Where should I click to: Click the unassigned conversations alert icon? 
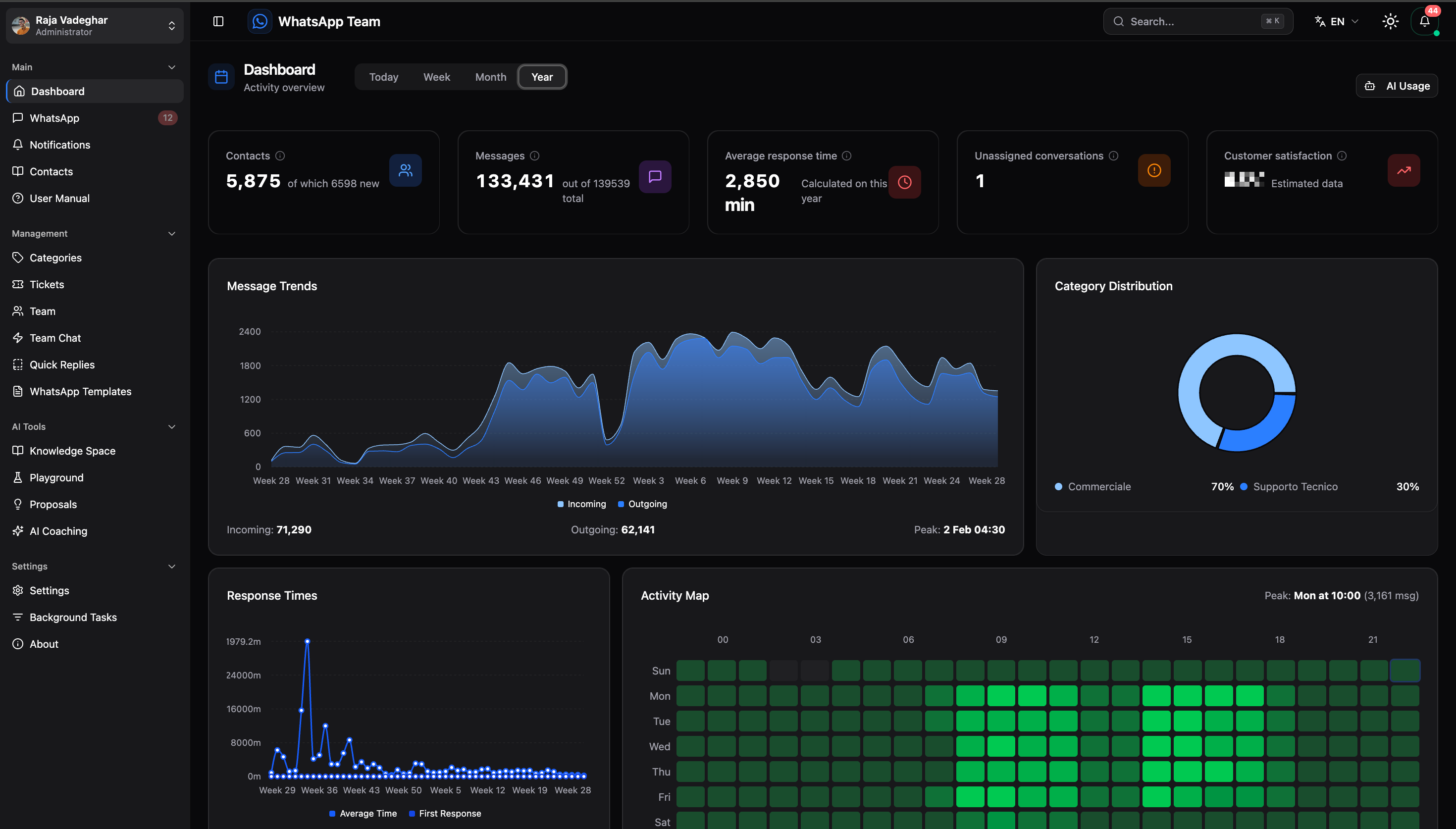[x=1154, y=170]
